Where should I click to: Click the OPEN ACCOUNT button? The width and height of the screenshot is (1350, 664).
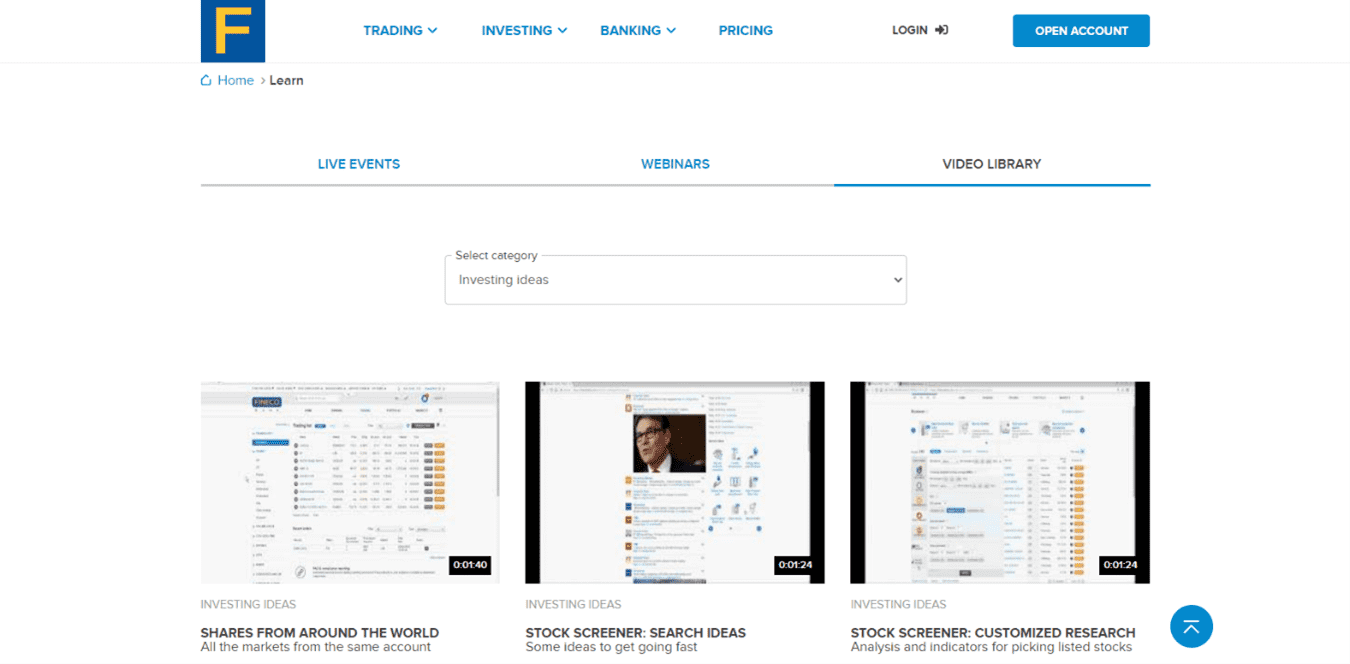tap(1081, 30)
